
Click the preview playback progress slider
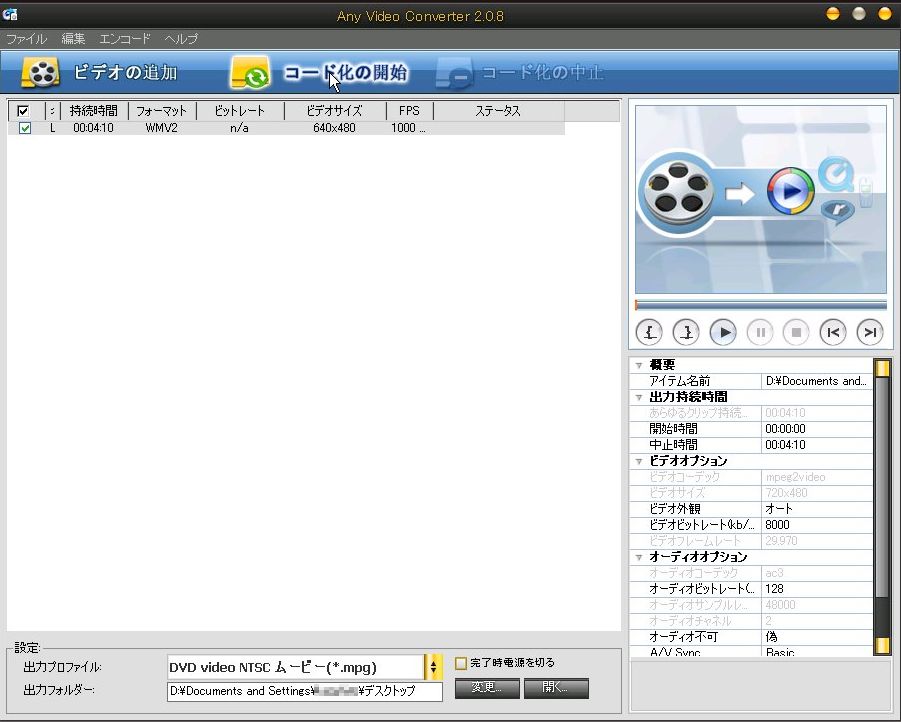761,305
